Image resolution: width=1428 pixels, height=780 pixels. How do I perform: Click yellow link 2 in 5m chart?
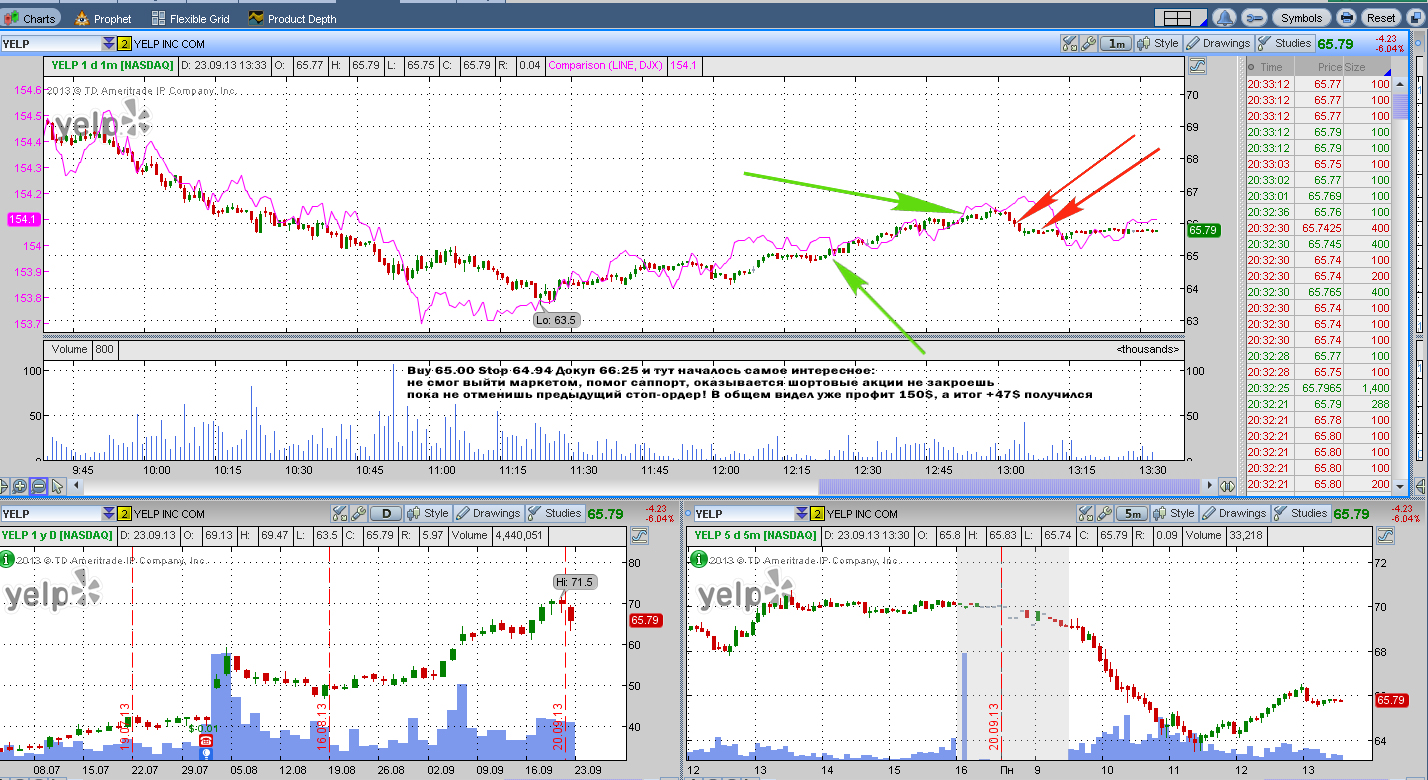[817, 514]
